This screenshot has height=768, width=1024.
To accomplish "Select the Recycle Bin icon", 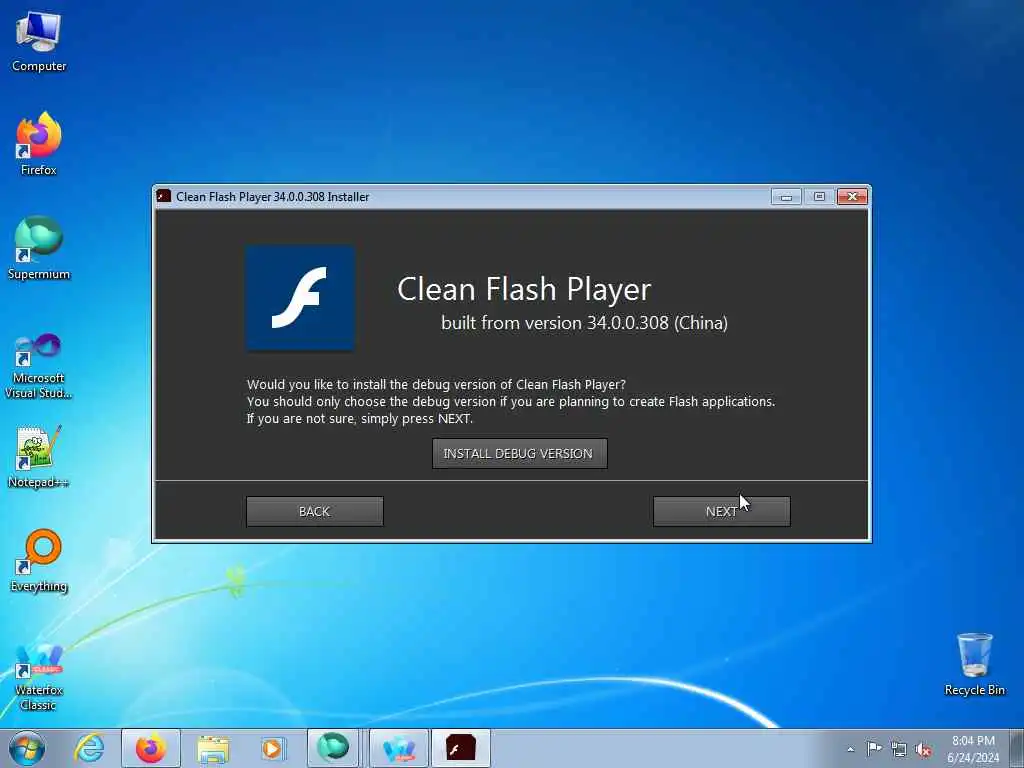I will pyautogui.click(x=974, y=664).
